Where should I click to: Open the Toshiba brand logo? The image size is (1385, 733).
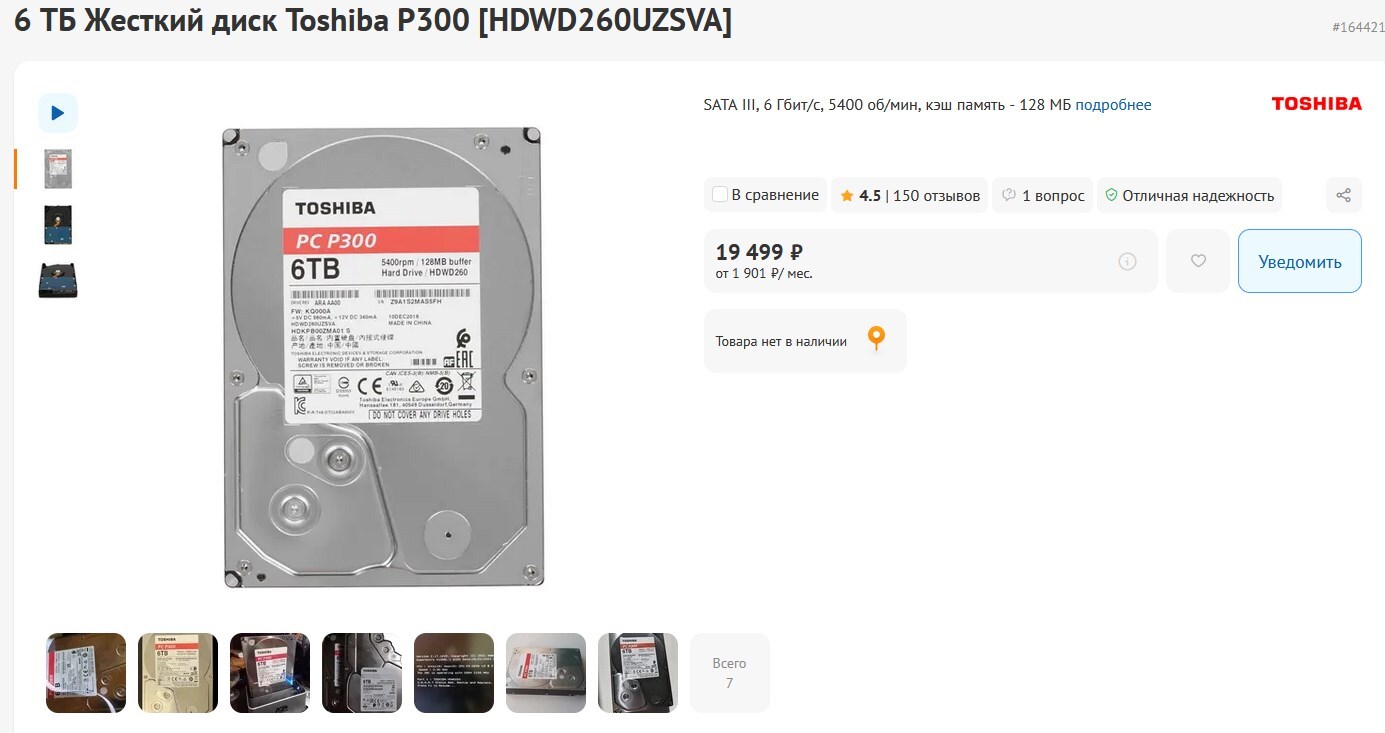pos(1316,103)
